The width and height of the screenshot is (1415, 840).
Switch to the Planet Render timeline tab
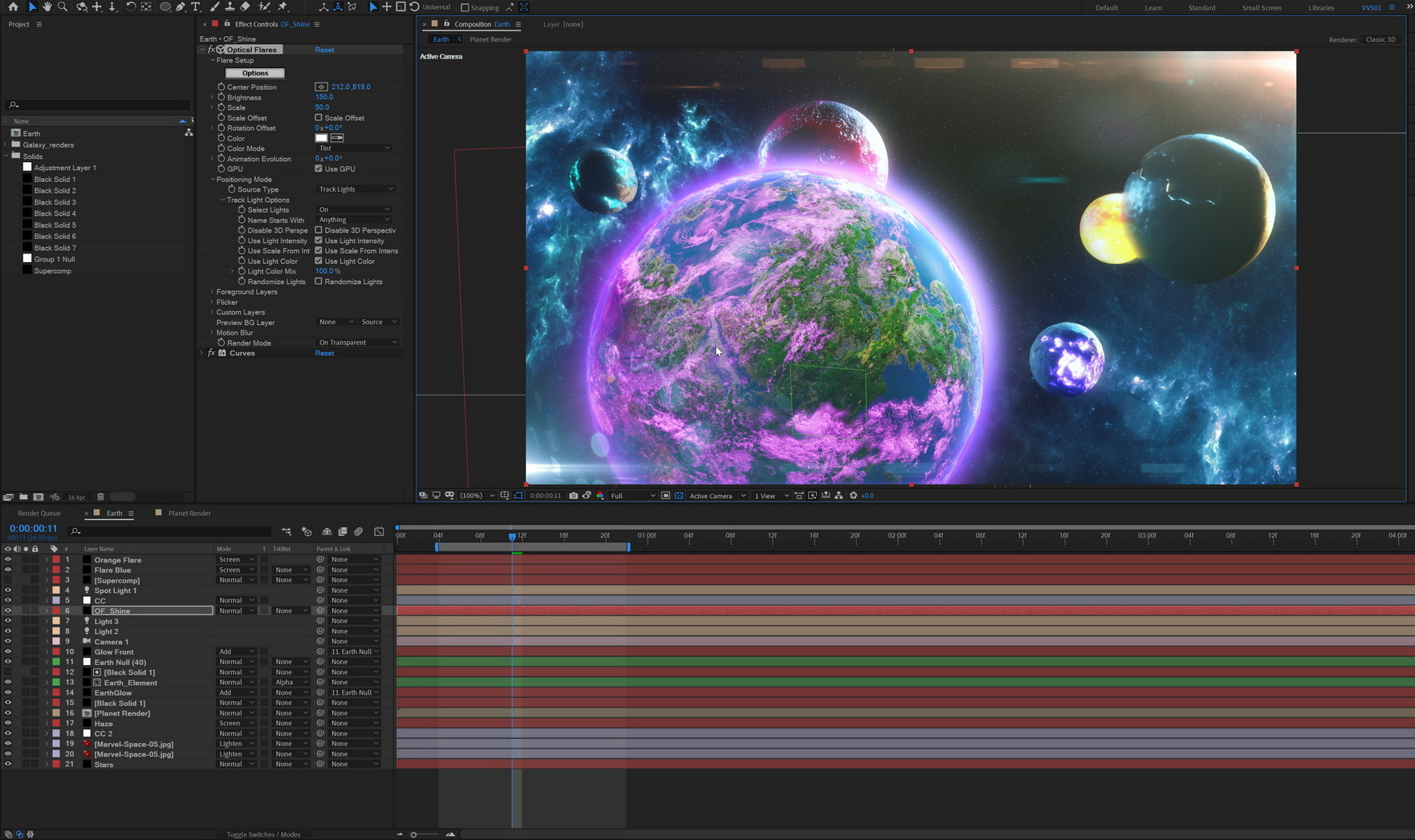(x=189, y=513)
